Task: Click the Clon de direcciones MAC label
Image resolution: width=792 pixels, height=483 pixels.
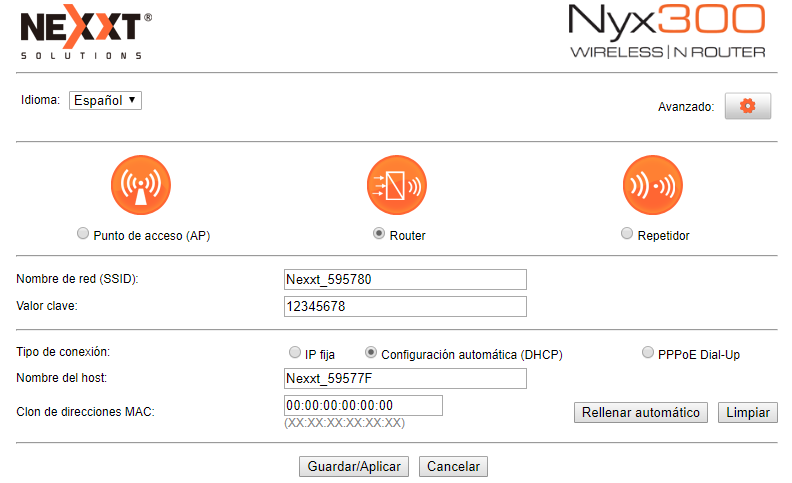Action: 85,412
